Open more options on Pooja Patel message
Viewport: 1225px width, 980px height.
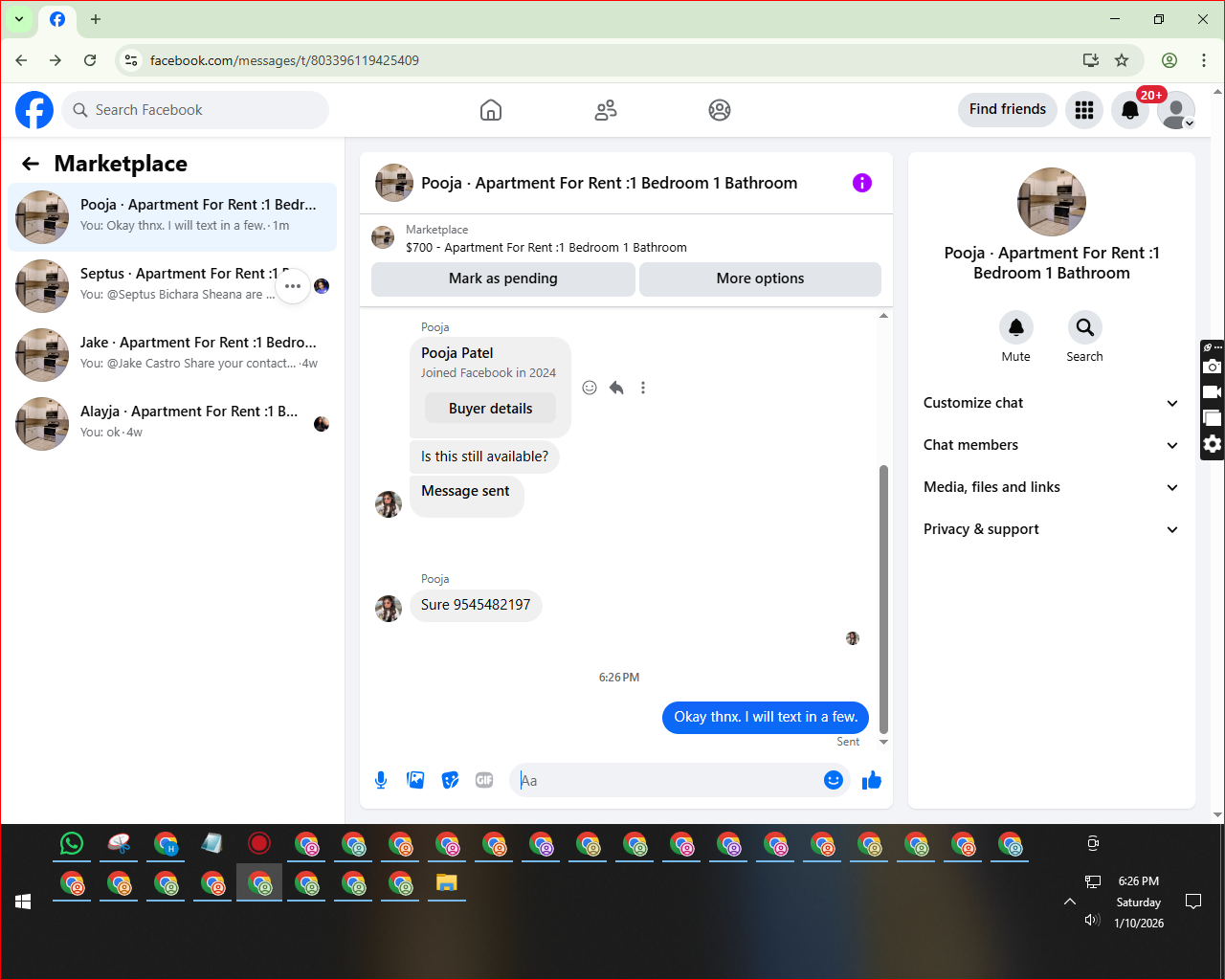(643, 388)
